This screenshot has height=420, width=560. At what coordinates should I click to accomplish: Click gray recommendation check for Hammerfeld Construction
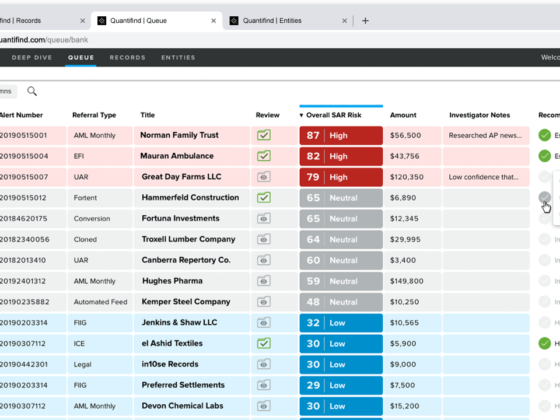pyautogui.click(x=545, y=197)
